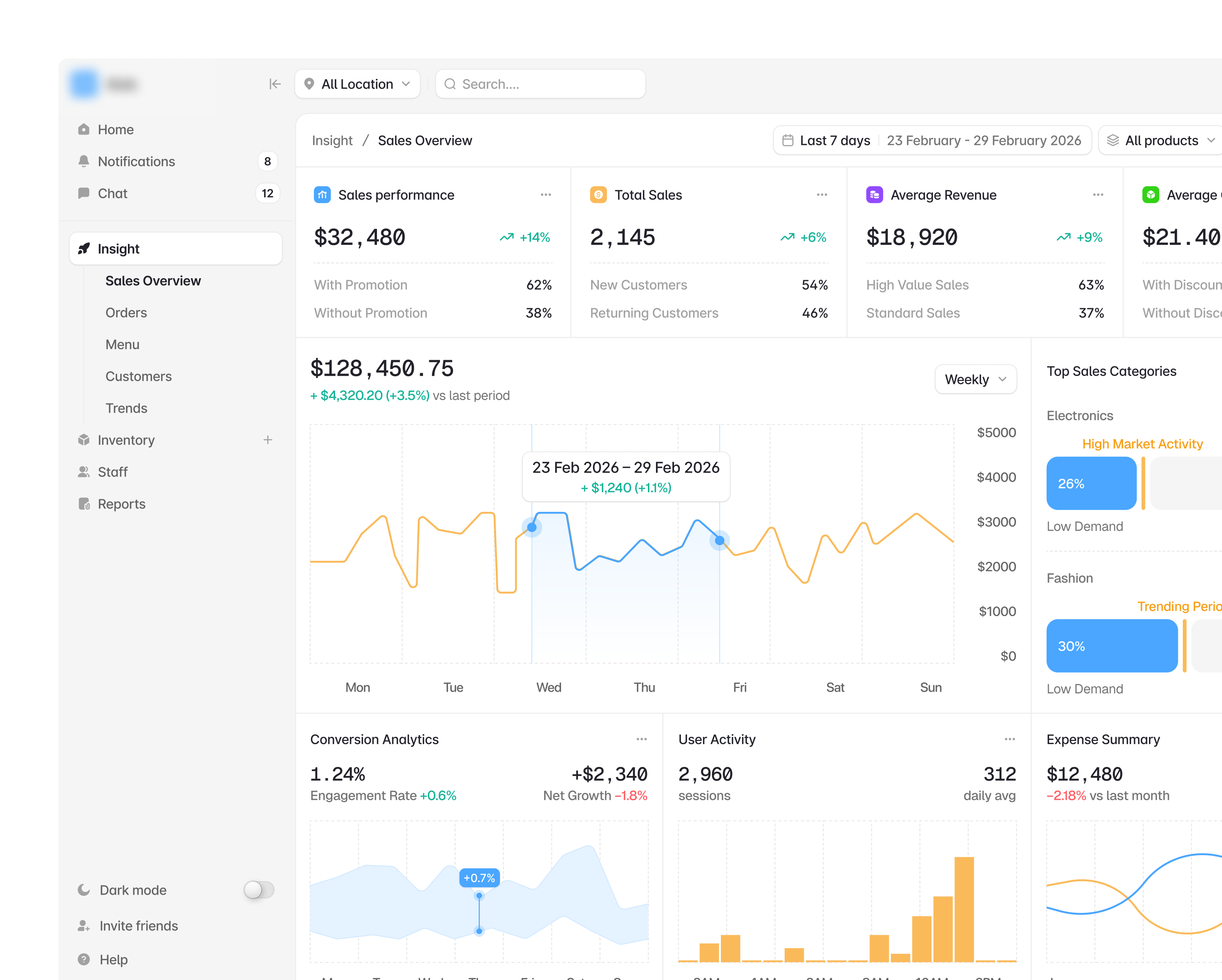Open the All products filter dropdown
The image size is (1222, 980).
(x=1161, y=141)
